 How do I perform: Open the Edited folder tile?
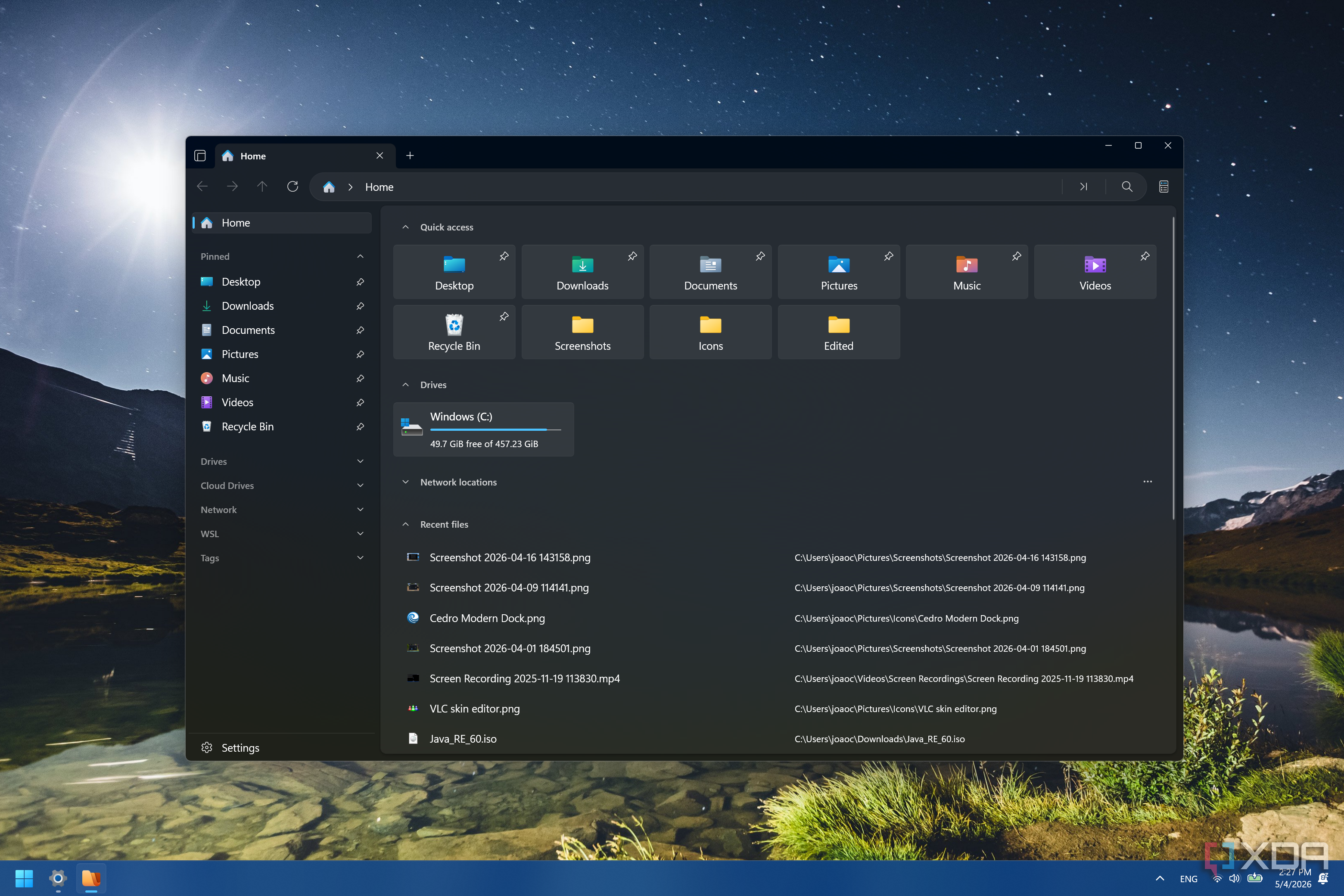coord(839,332)
